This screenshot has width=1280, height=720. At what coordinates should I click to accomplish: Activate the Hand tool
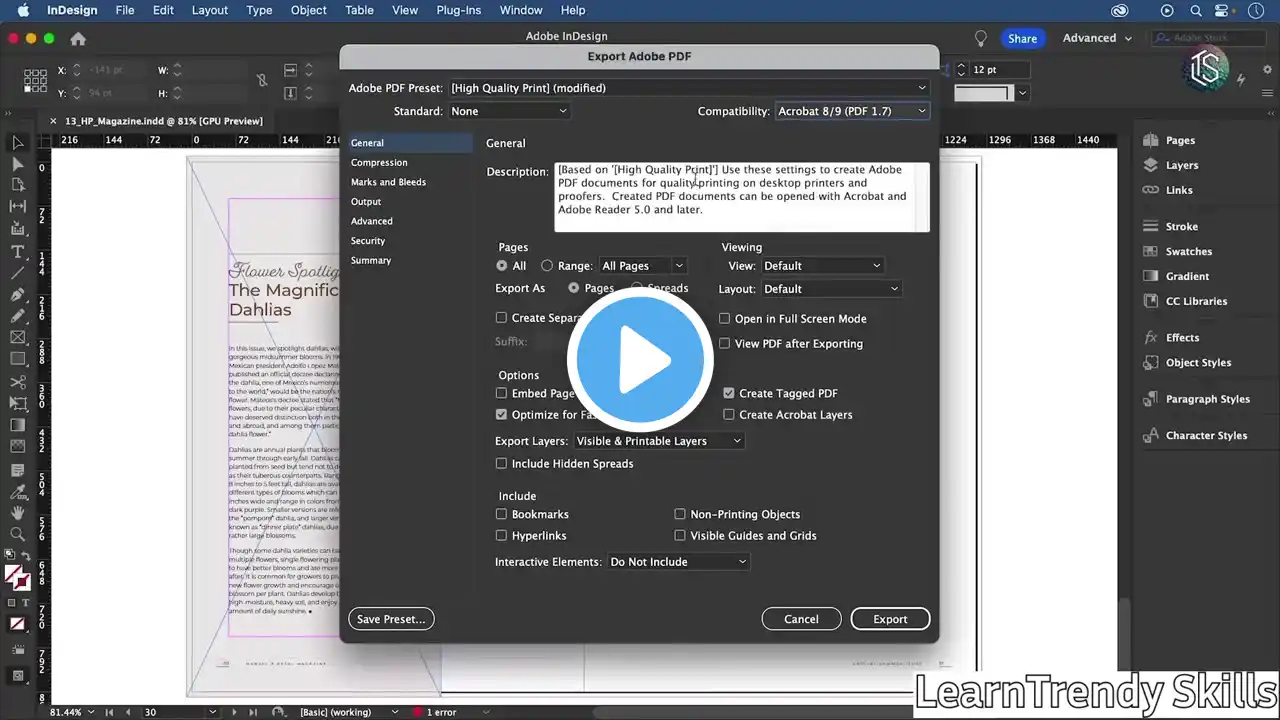pyautogui.click(x=18, y=513)
